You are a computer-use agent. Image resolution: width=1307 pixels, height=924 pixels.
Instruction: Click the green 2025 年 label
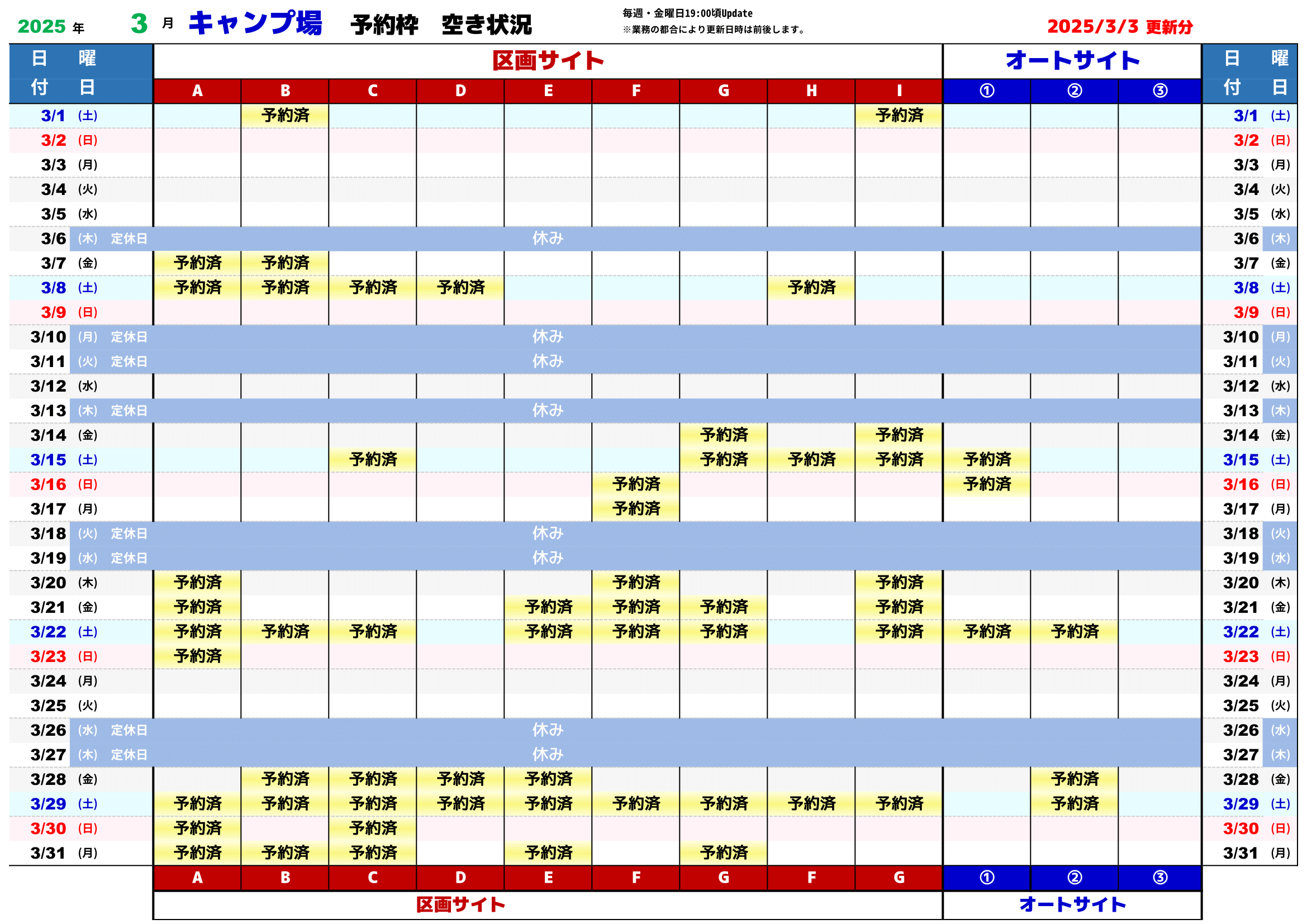coord(51,26)
